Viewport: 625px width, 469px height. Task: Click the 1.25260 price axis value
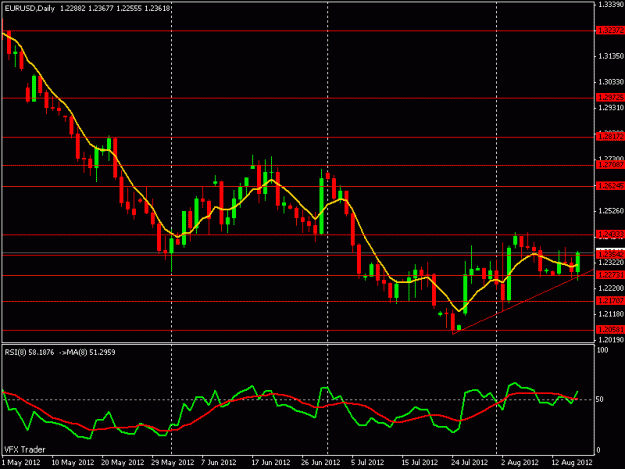point(611,211)
